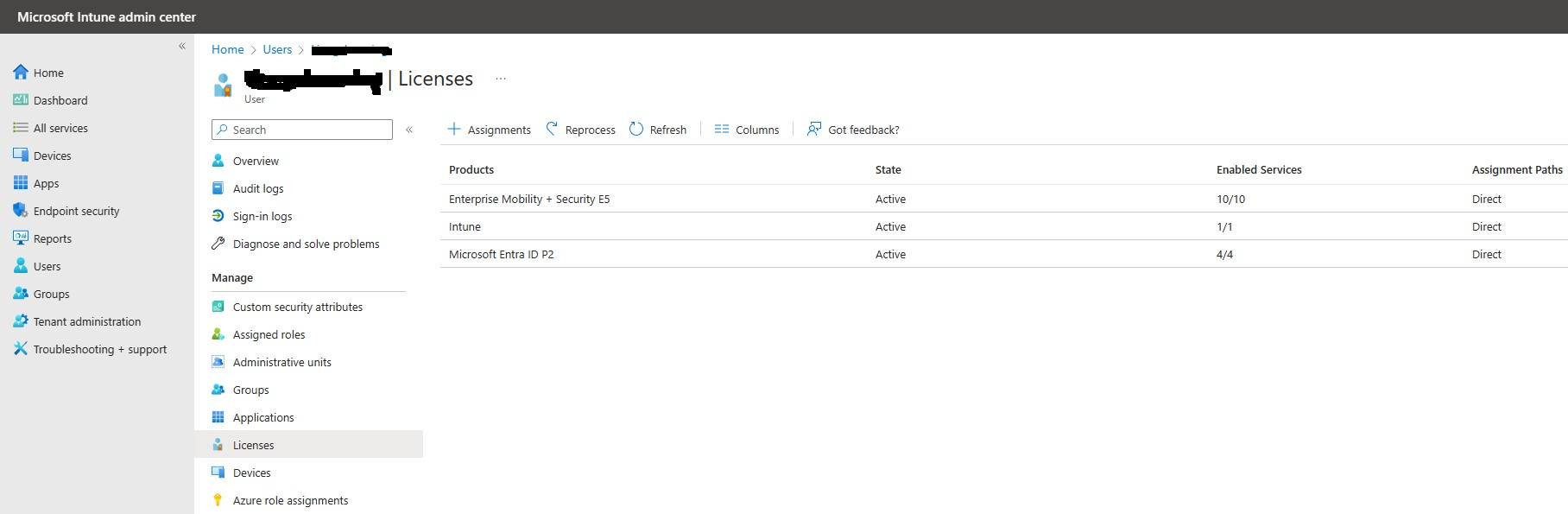Screen dimensions: 1568x514
Task: Click the Overview person icon
Action: click(218, 161)
